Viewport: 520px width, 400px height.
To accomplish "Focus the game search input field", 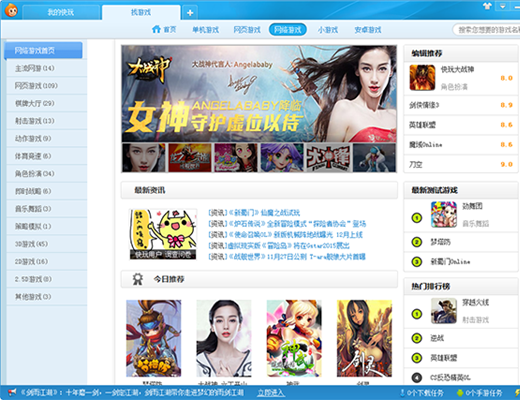I will [x=488, y=30].
